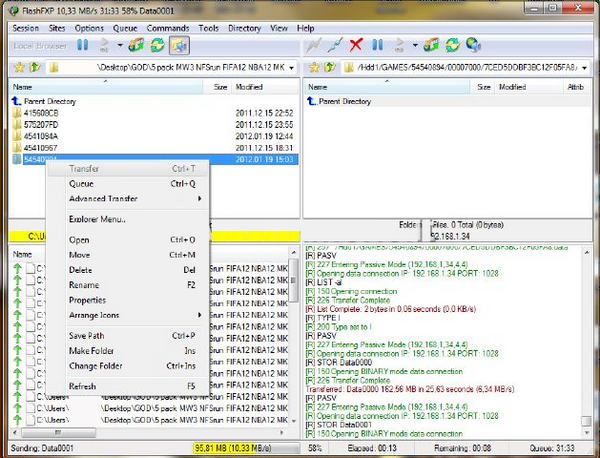Open the remote path dropdown in right pane
Screen dimensions: 600x458
coord(591,67)
